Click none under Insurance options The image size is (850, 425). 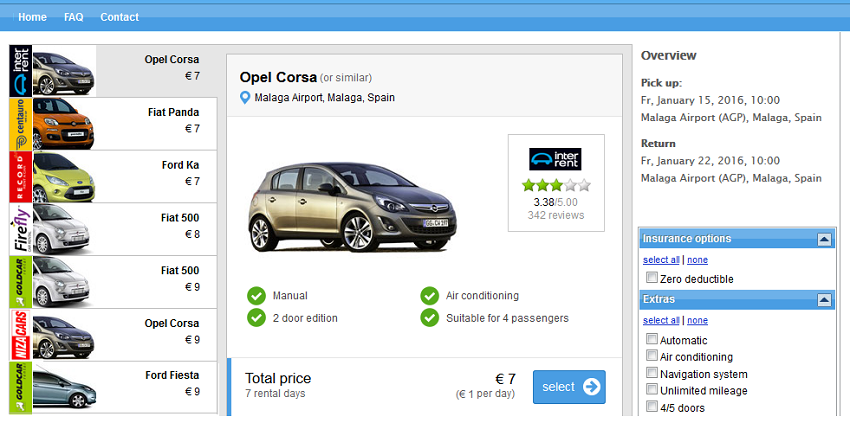[697, 260]
